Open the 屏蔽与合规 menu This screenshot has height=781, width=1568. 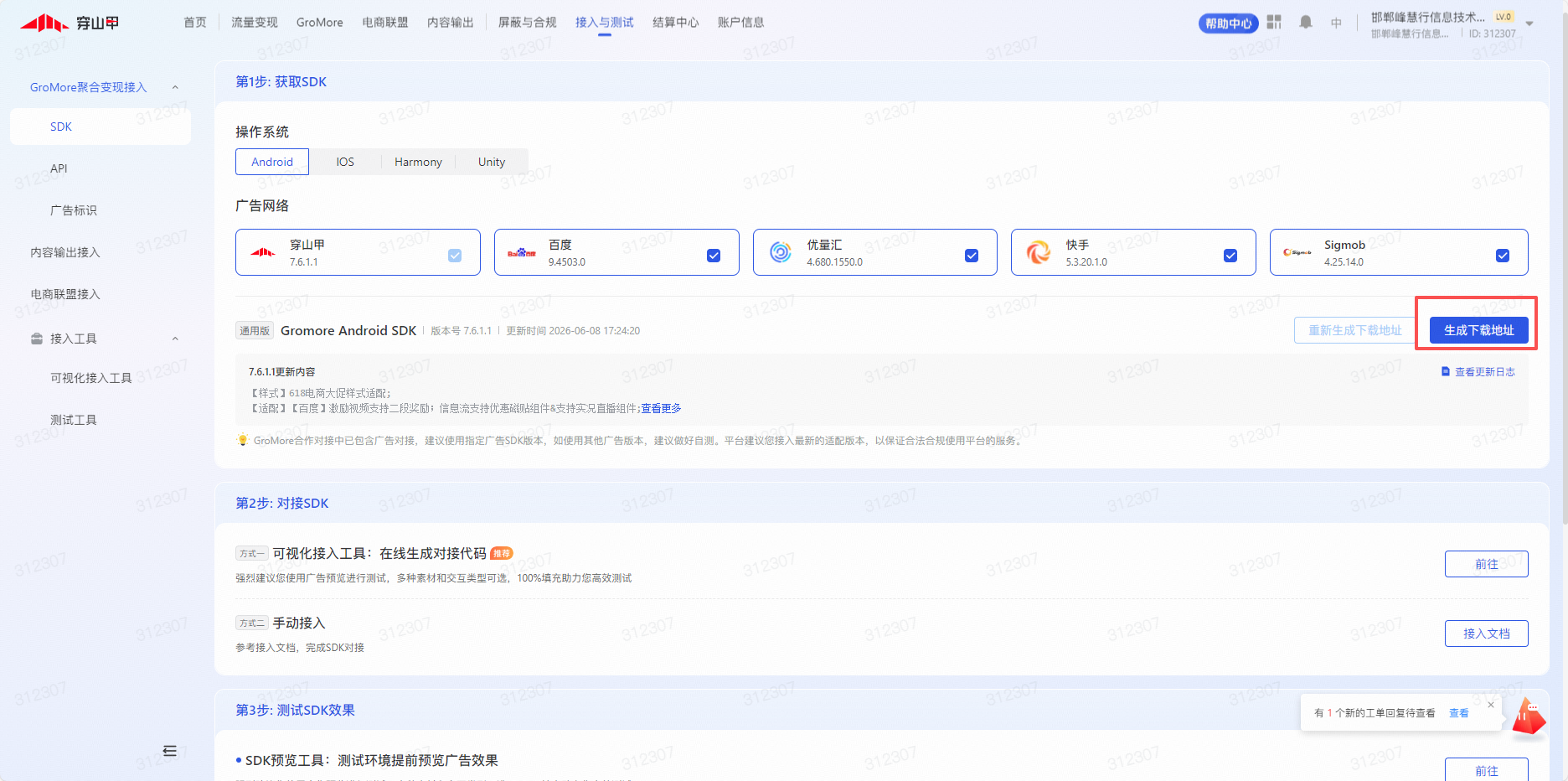pyautogui.click(x=528, y=23)
